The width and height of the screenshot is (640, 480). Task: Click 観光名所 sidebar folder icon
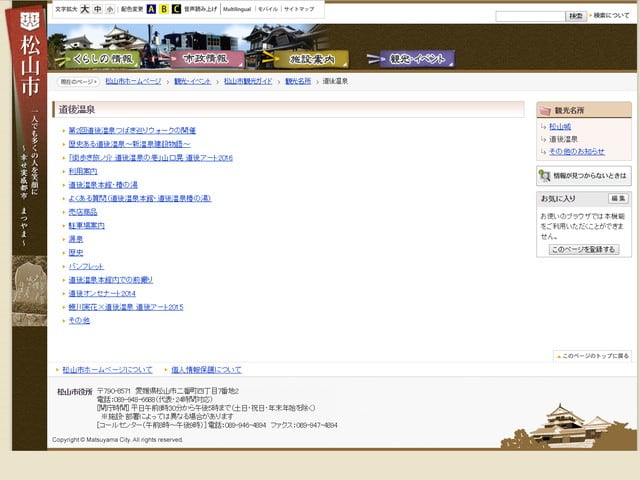(x=545, y=111)
